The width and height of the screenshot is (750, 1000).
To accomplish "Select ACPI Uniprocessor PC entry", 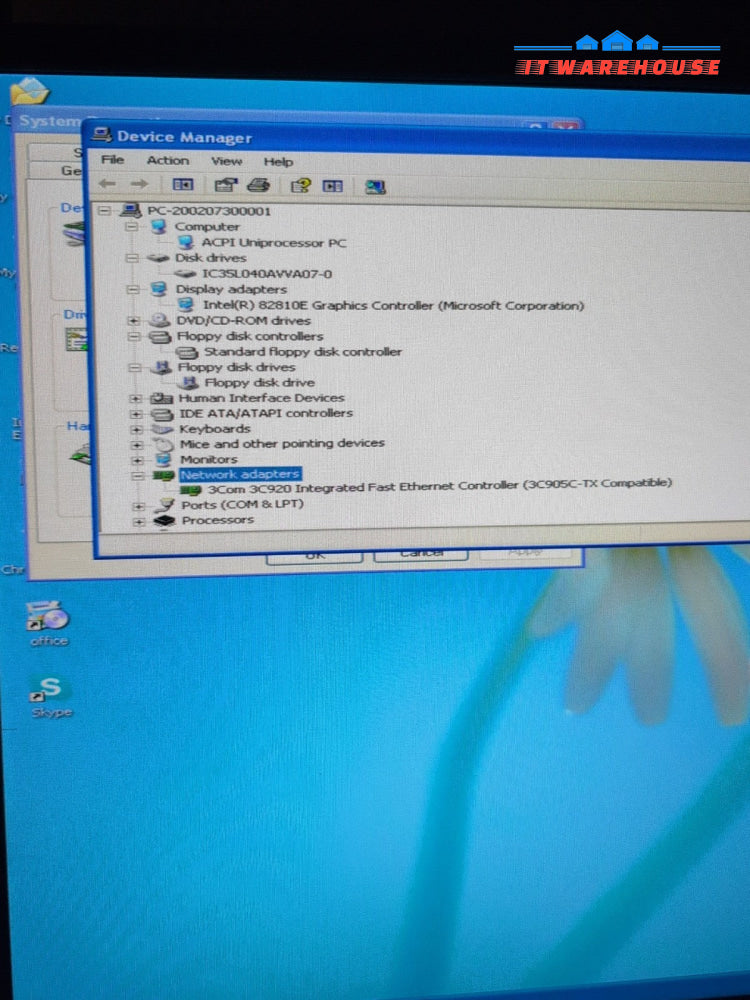I will [274, 242].
